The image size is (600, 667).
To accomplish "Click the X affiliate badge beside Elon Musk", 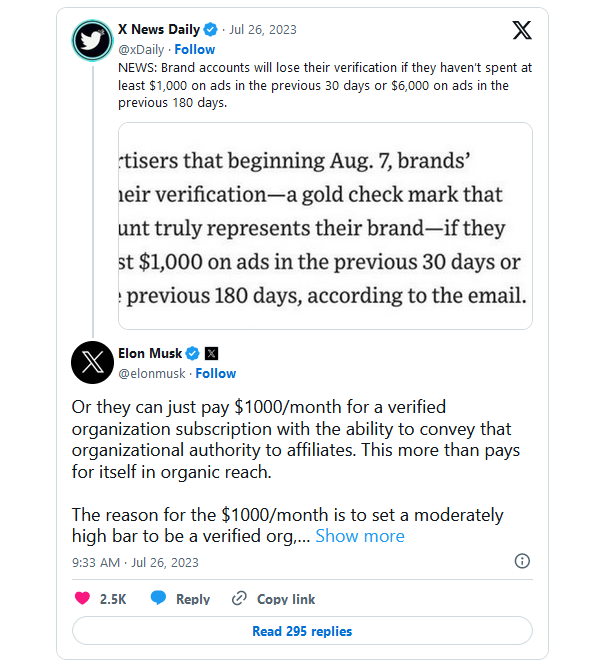I will tap(211, 353).
